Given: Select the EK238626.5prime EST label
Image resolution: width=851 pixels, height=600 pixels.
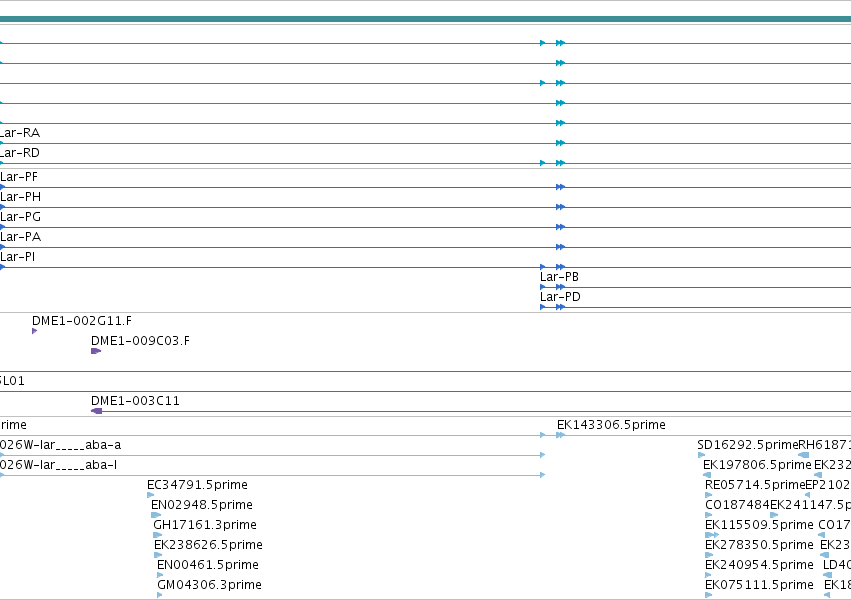Looking at the screenshot, I should click(x=208, y=545).
